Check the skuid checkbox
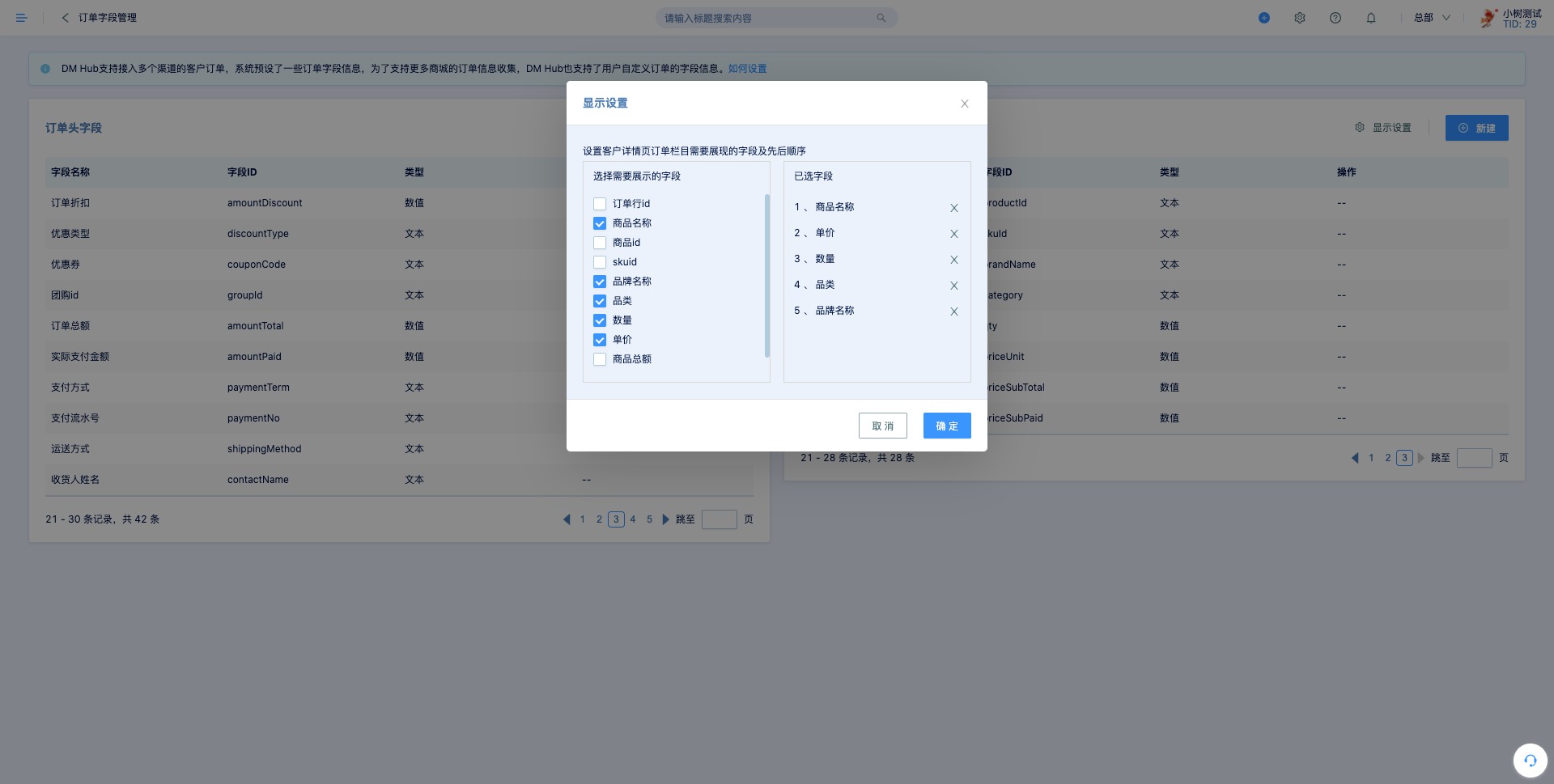 600,262
